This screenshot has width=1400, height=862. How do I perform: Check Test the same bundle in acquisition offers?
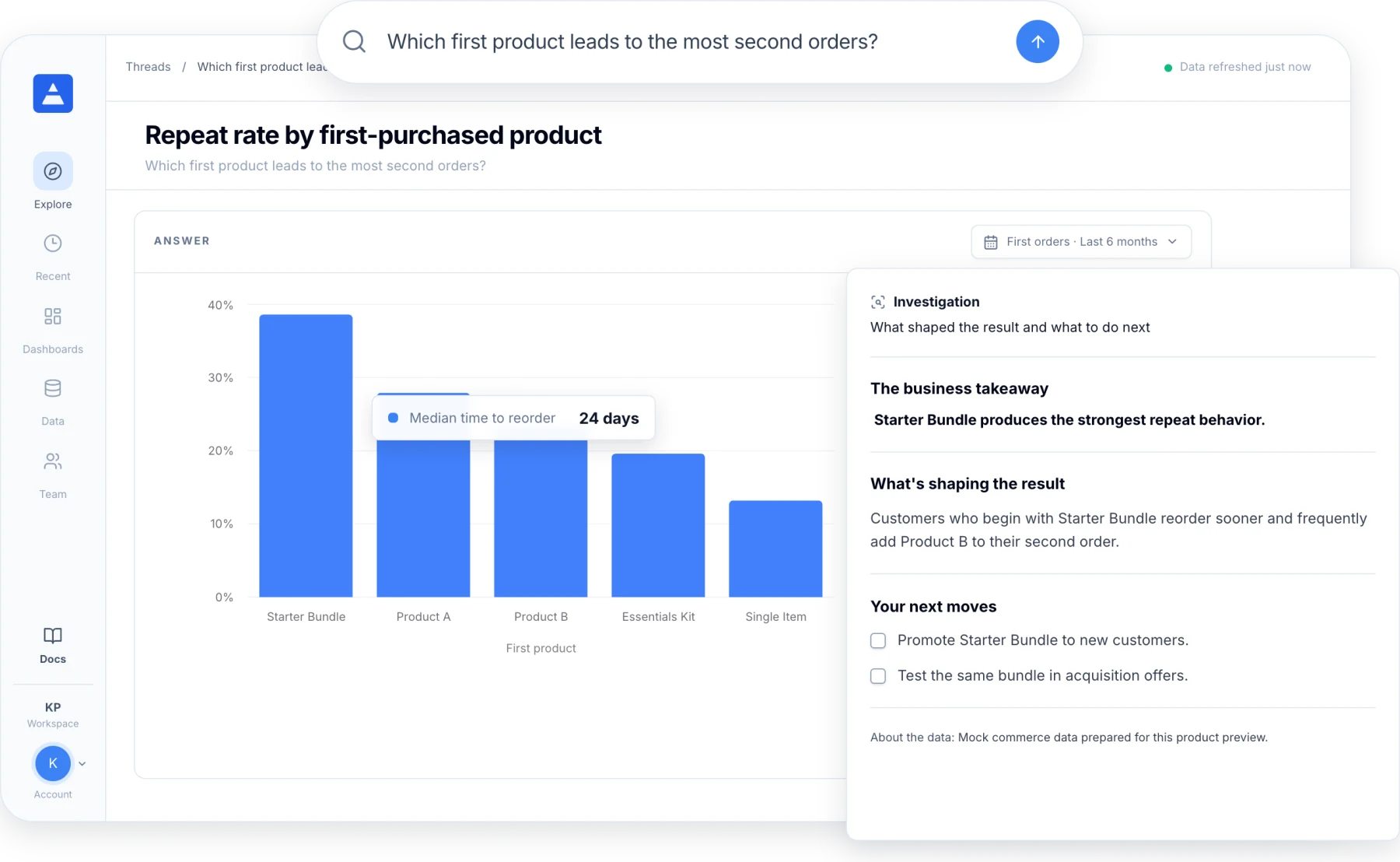pos(878,676)
